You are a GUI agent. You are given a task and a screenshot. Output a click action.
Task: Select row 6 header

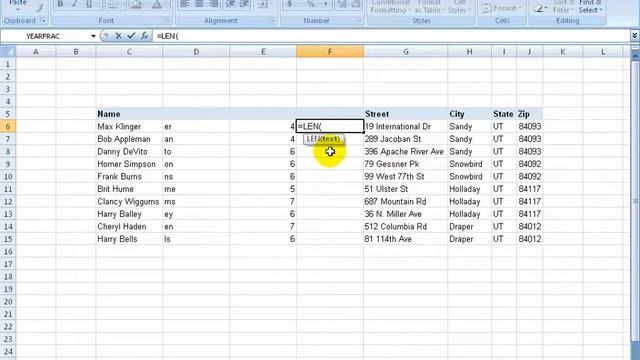pyautogui.click(x=8, y=127)
